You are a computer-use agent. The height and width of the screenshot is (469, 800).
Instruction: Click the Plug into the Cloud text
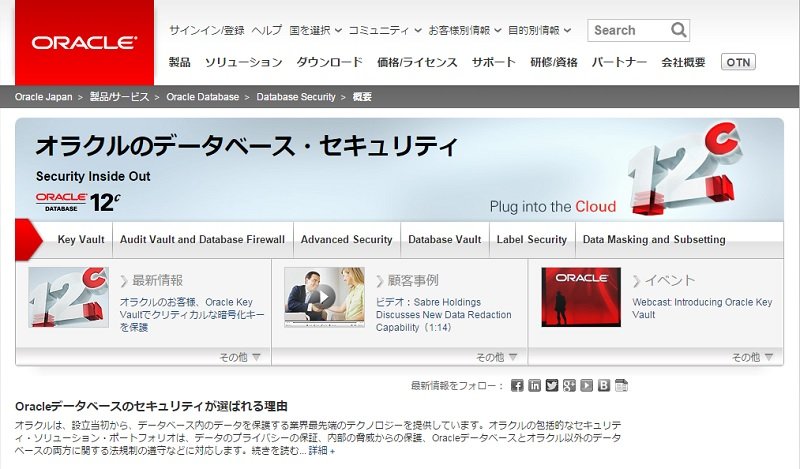point(553,206)
